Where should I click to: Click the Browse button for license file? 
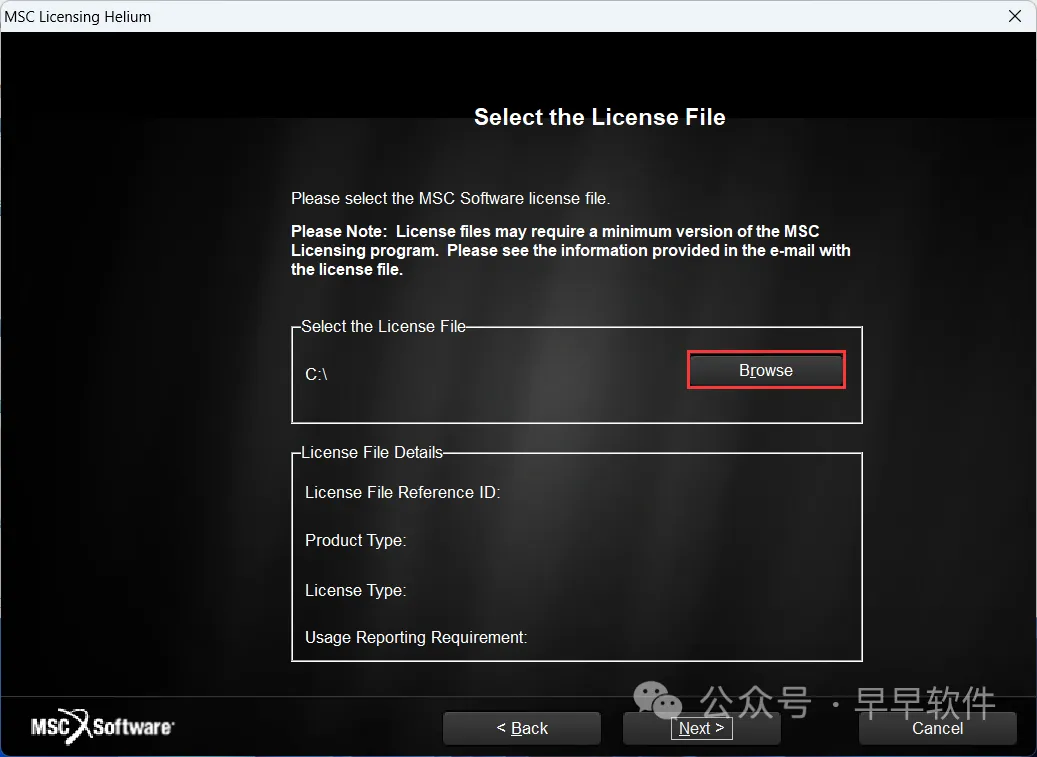click(766, 370)
